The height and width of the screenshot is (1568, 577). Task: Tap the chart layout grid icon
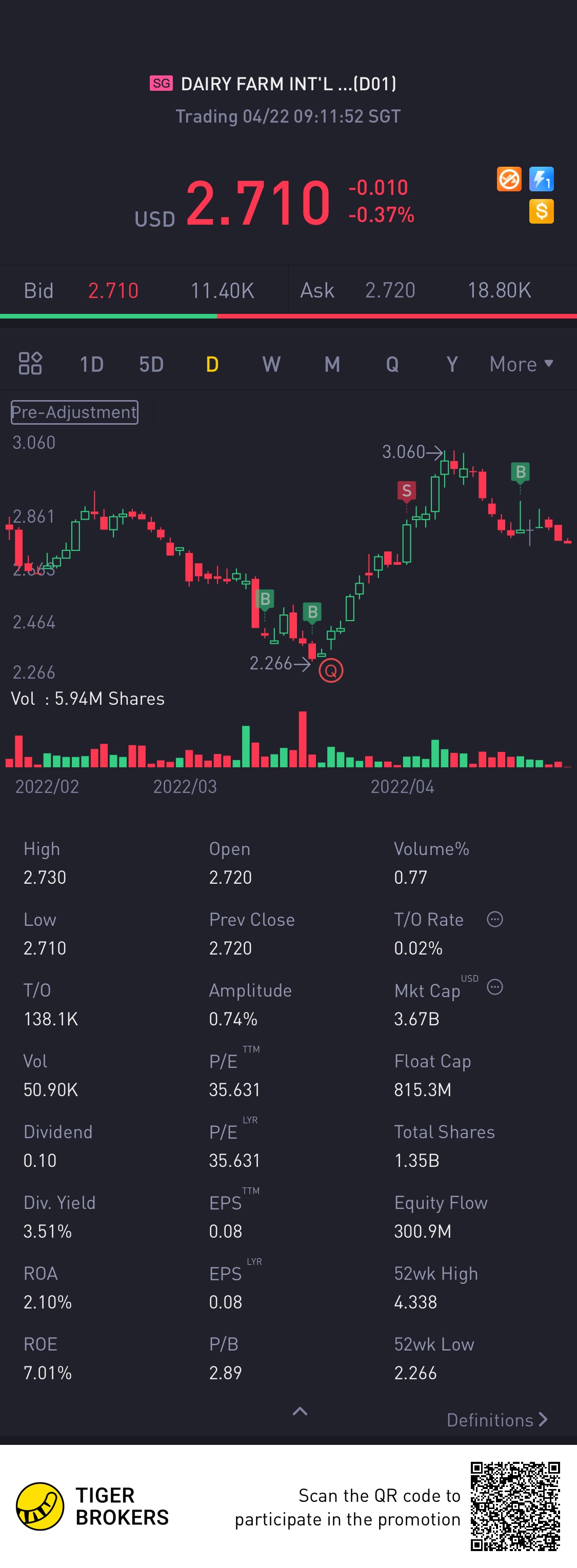point(30,363)
